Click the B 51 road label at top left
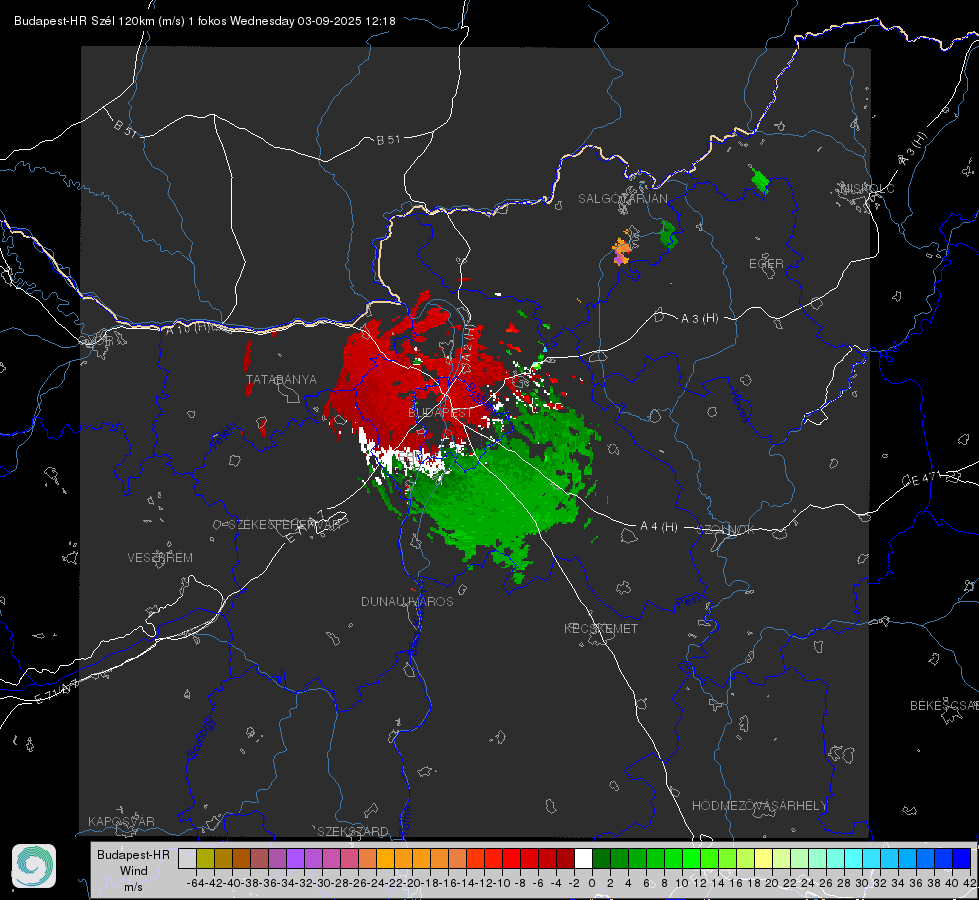 pyautogui.click(x=125, y=128)
